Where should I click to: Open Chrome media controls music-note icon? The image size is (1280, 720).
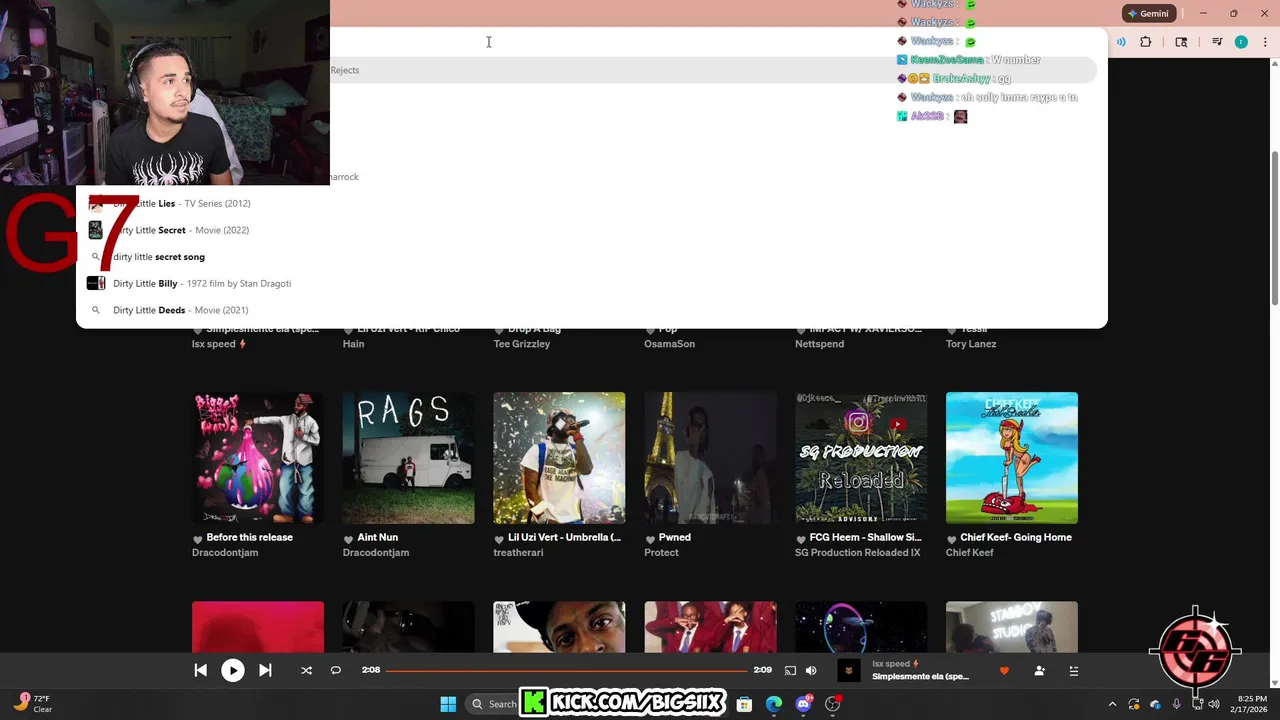(1217, 42)
